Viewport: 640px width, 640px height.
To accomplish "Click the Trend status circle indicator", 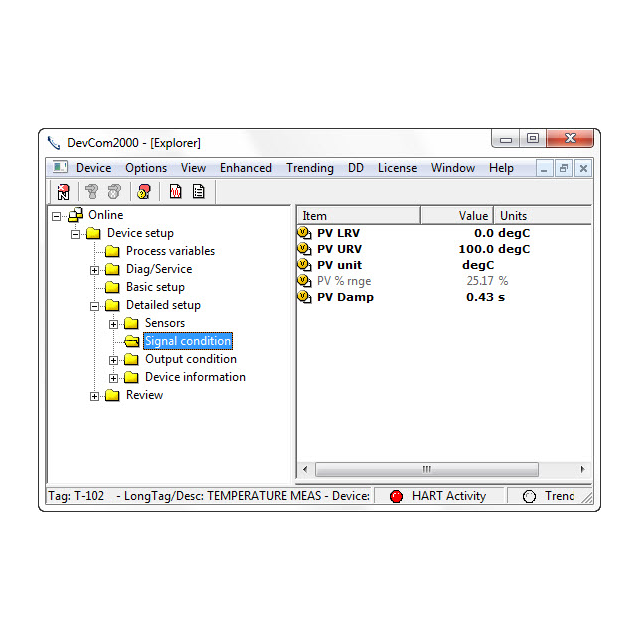I will click(x=529, y=496).
